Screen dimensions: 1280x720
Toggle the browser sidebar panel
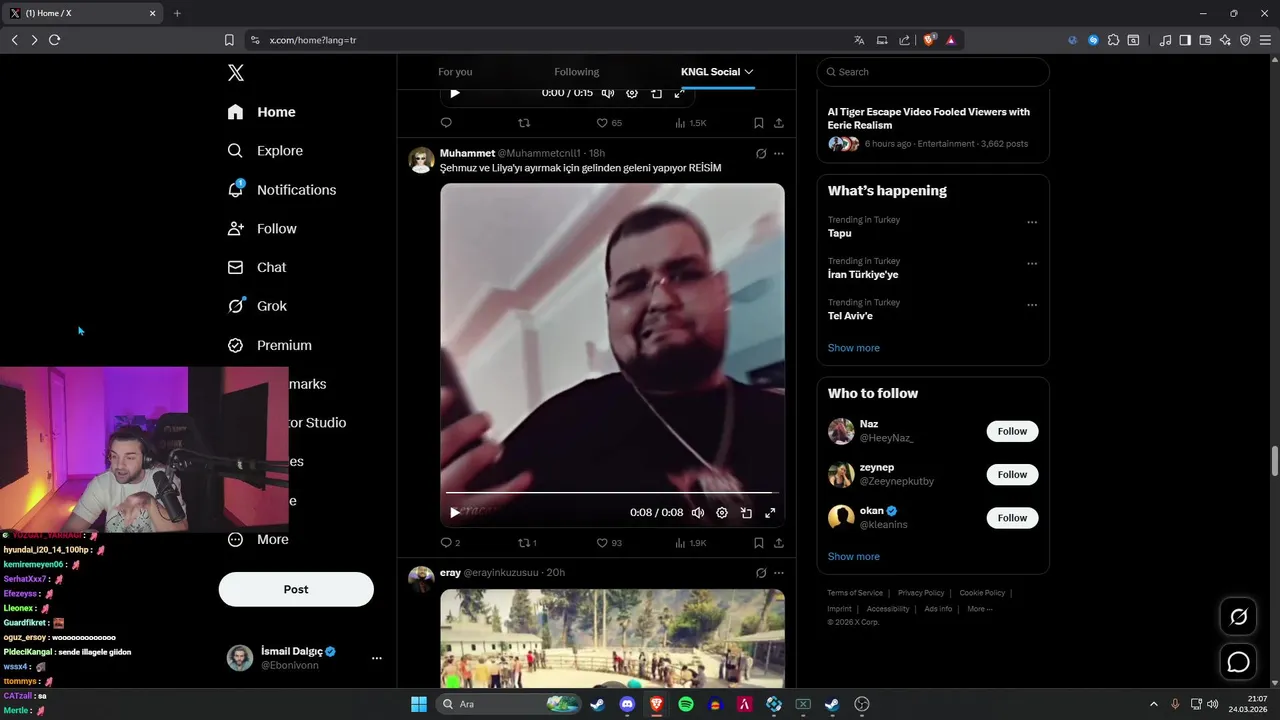1185,40
